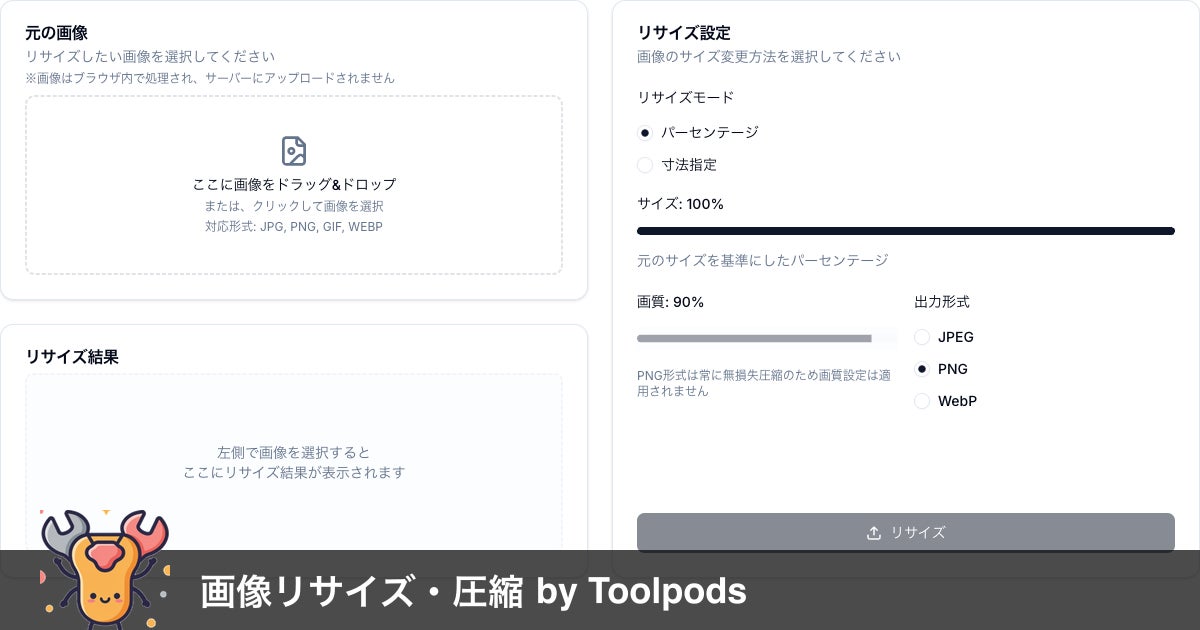Click the Toolpods crab mascot logo
The height and width of the screenshot is (630, 1200).
pyautogui.click(x=104, y=570)
